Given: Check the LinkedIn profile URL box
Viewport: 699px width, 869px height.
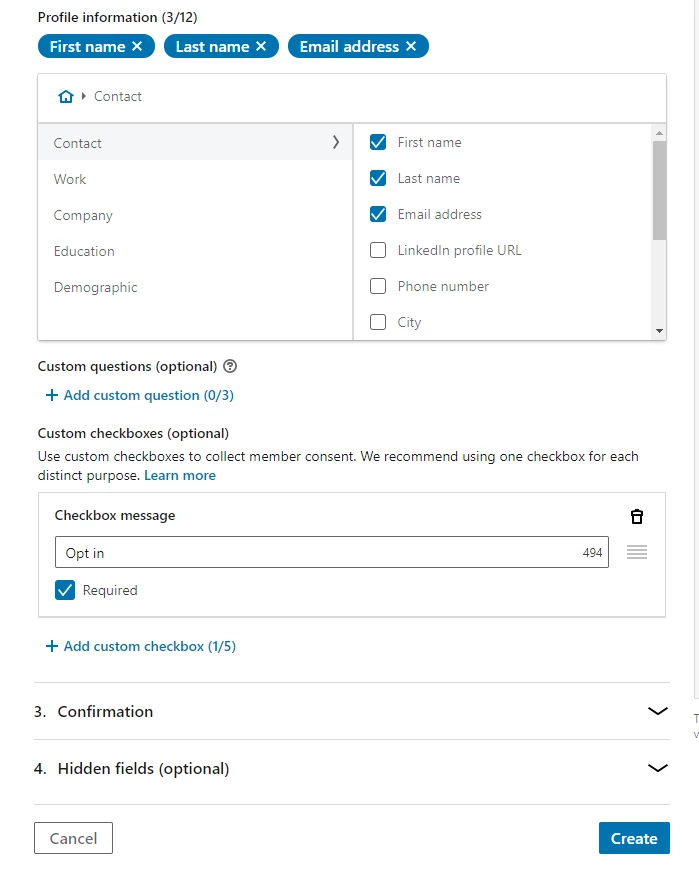Looking at the screenshot, I should 378,251.
